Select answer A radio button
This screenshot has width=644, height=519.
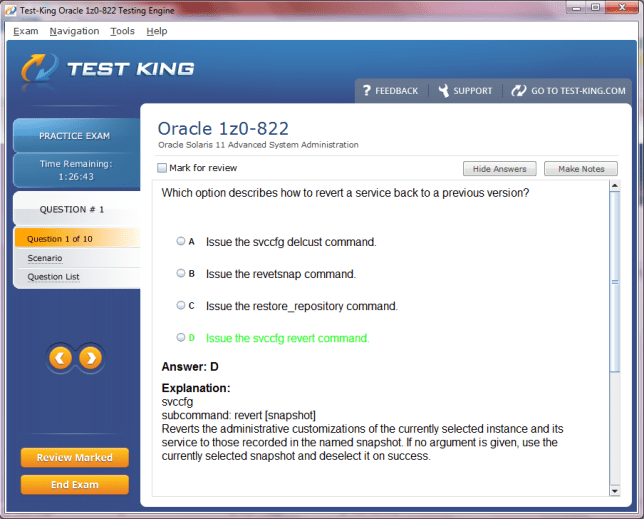pos(181,241)
